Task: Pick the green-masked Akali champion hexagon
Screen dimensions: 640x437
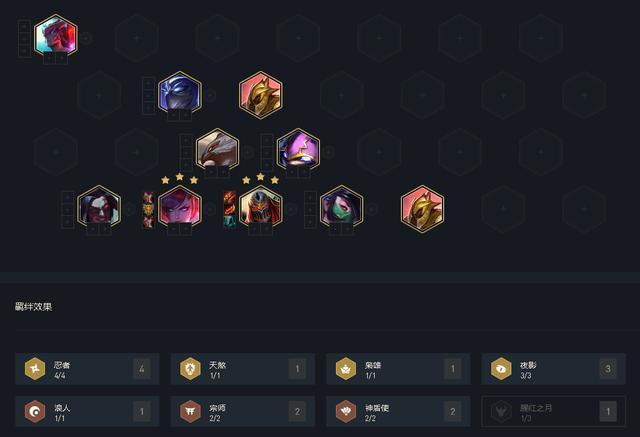Action: tap(342, 207)
